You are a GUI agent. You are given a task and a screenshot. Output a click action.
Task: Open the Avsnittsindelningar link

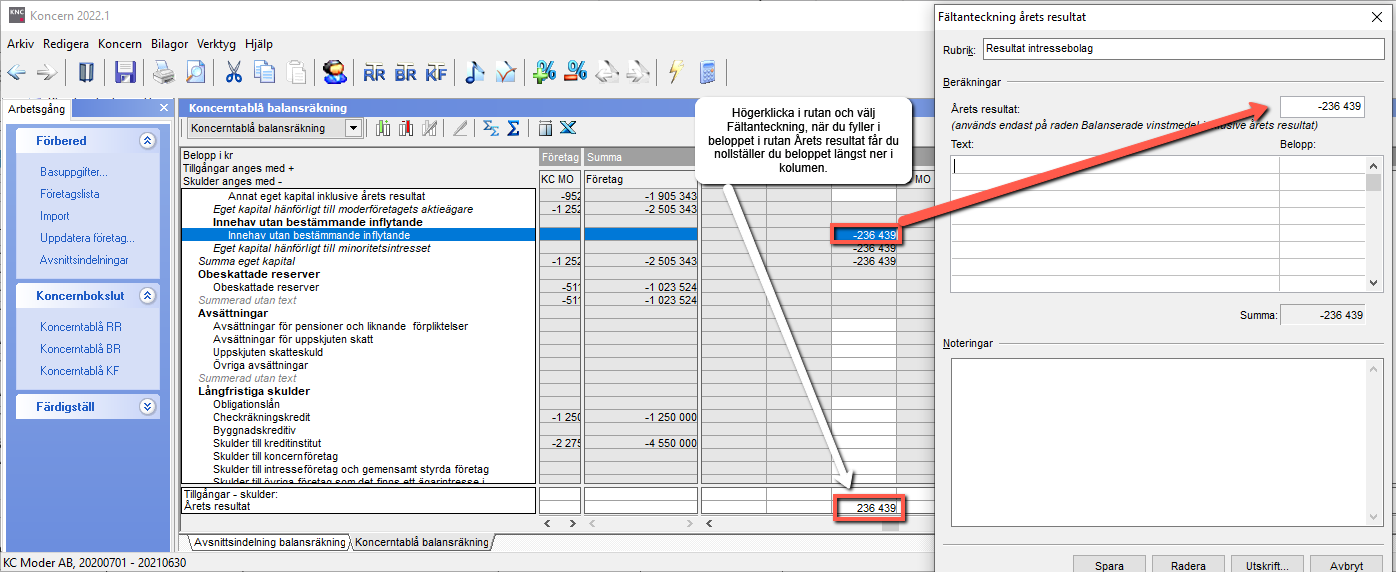[x=84, y=260]
